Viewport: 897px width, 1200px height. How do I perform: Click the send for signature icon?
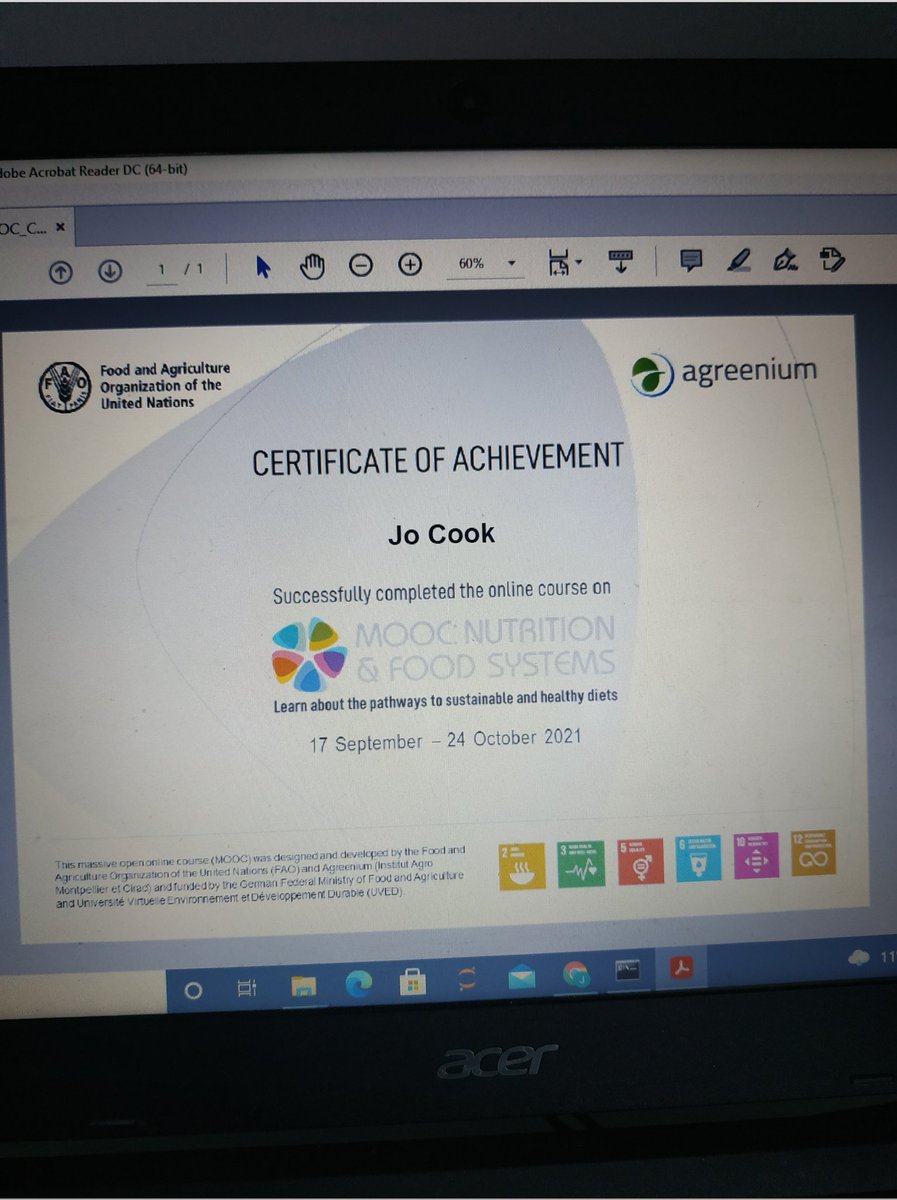tap(832, 261)
